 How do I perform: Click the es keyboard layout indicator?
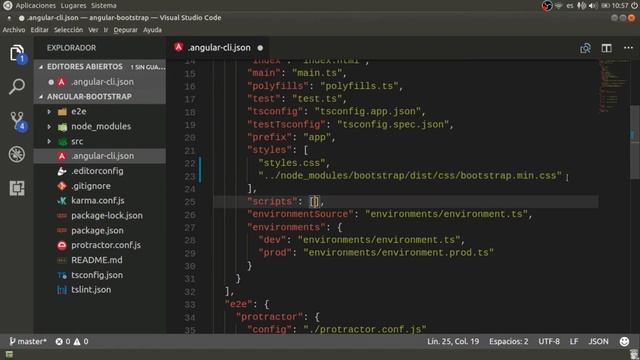tap(570, 6)
